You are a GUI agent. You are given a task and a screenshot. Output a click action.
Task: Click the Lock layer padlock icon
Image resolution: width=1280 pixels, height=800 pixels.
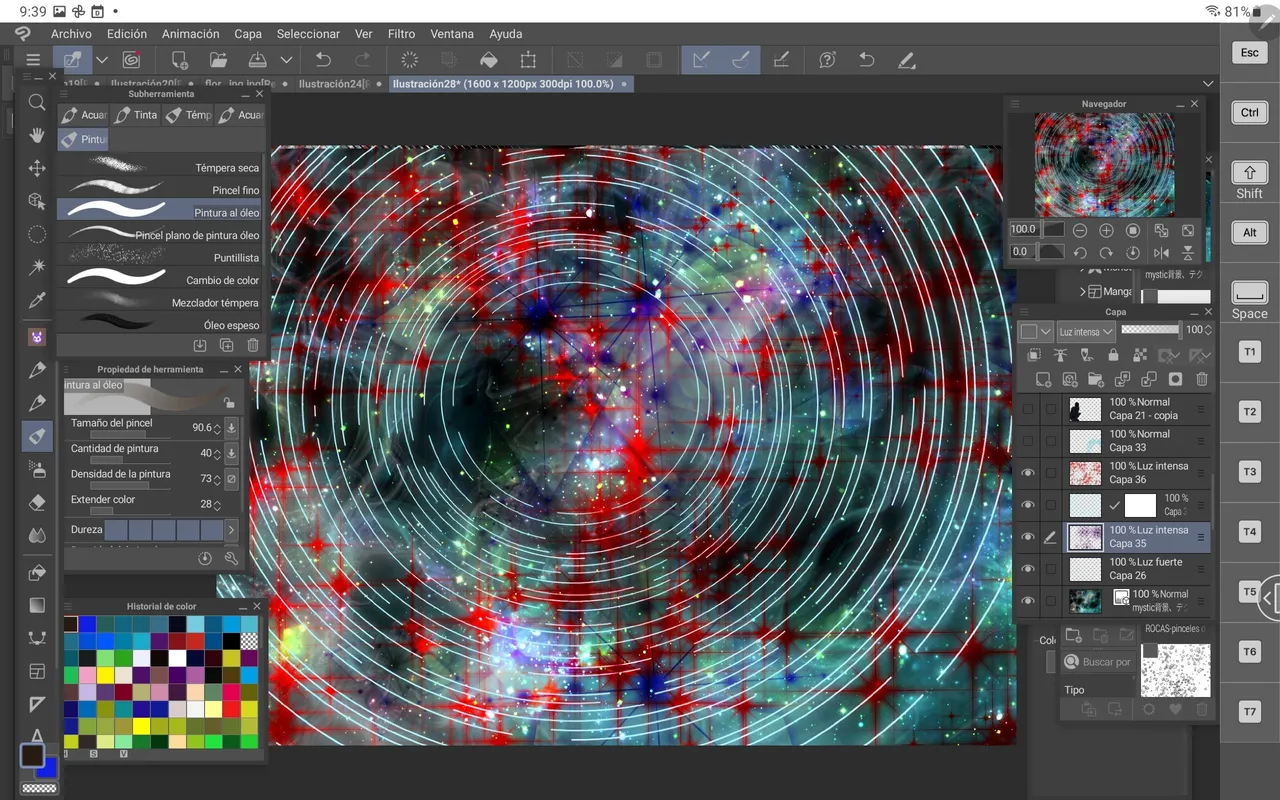tap(1114, 355)
